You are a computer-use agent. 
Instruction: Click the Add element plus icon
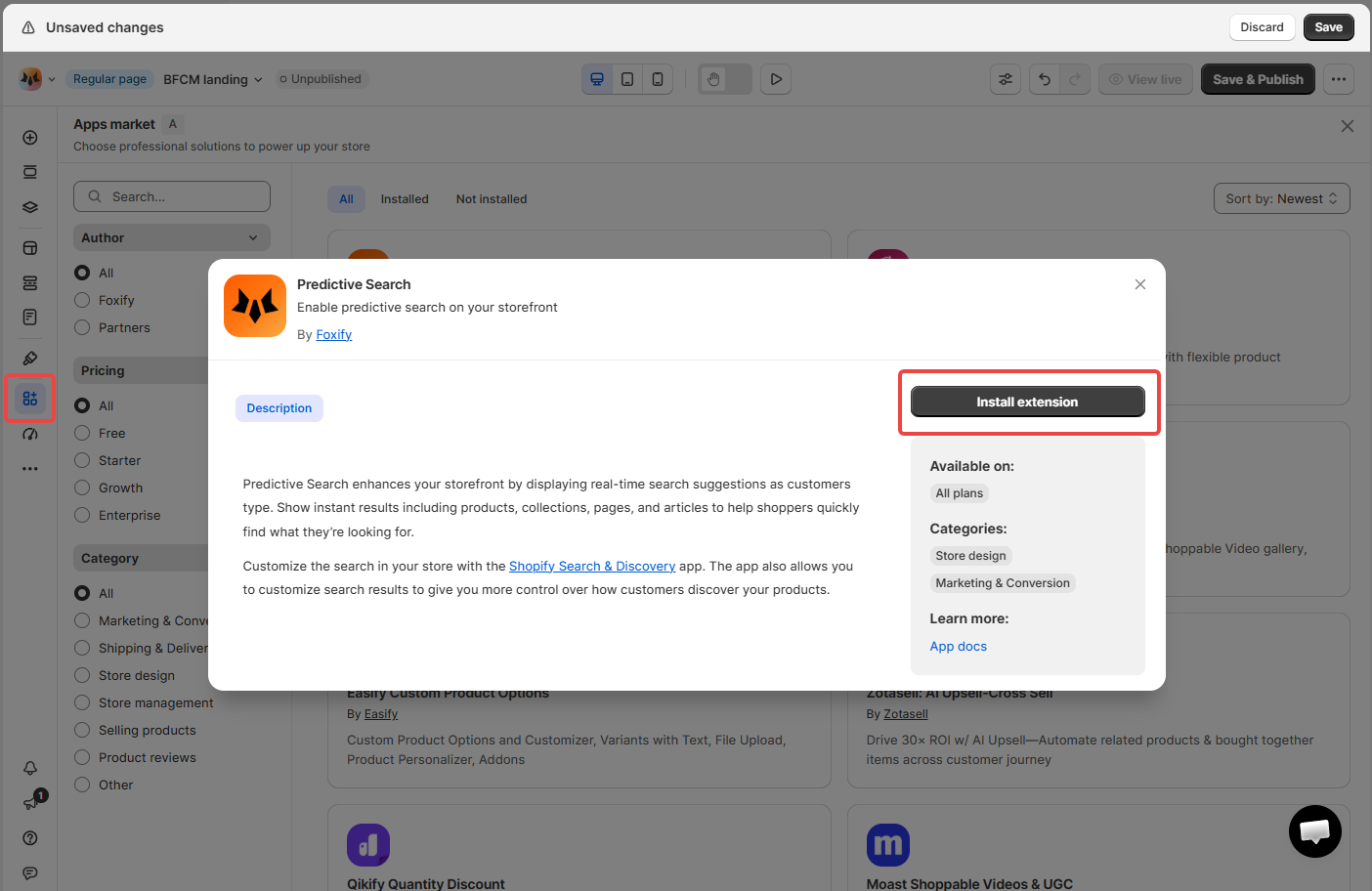[30, 138]
